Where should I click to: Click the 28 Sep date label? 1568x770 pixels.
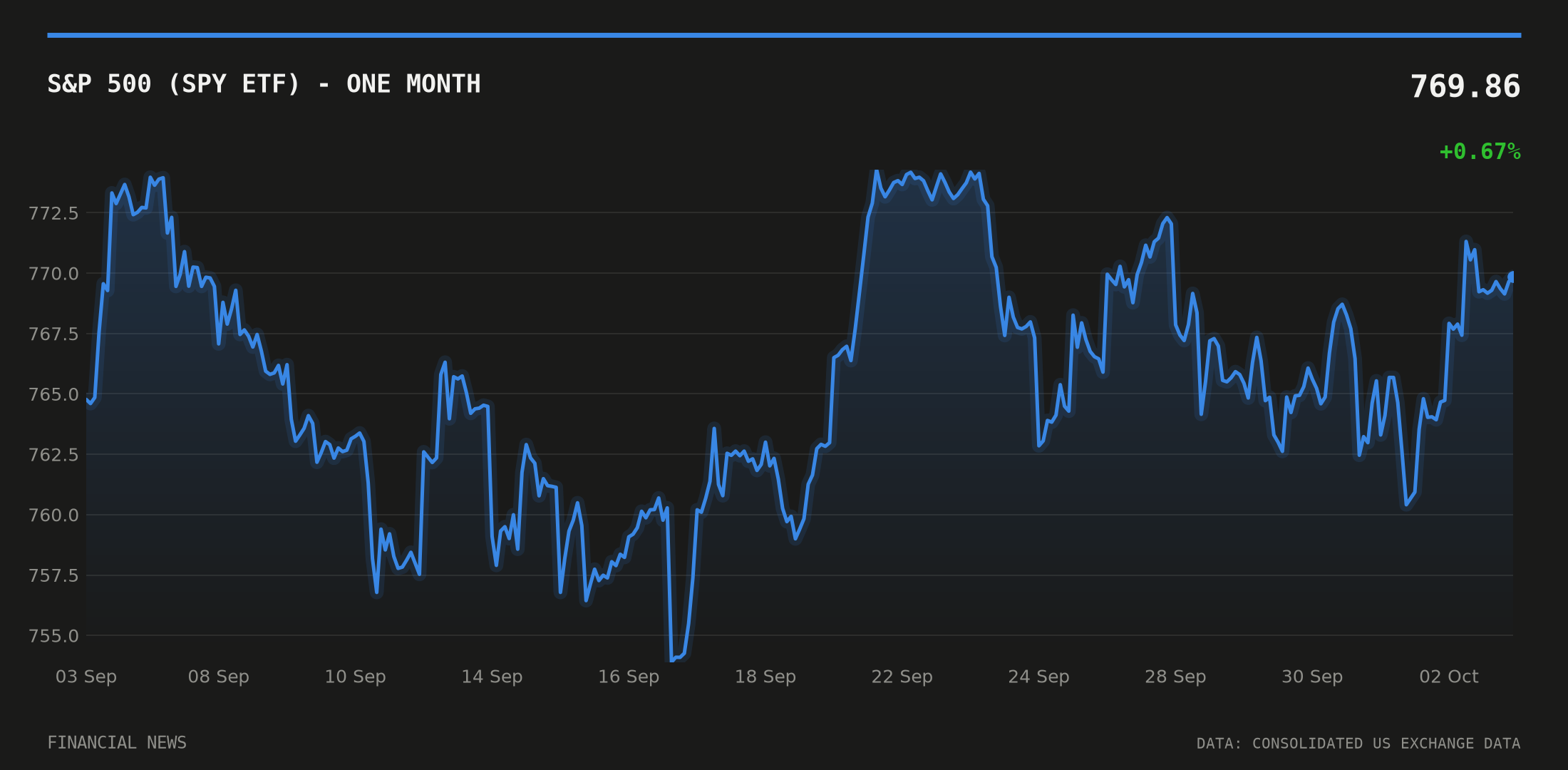(1175, 677)
